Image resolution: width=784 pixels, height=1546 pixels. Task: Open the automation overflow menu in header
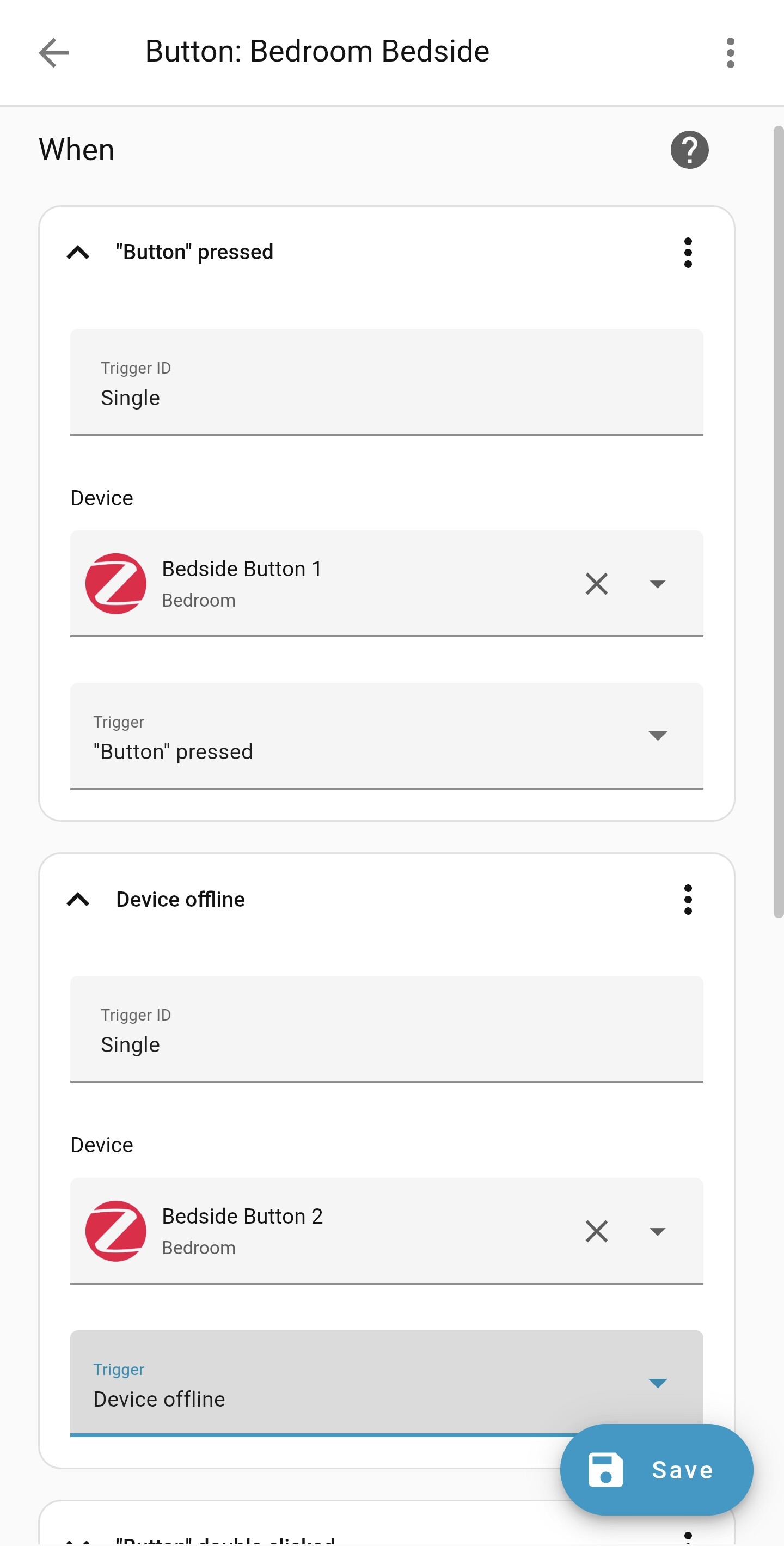pyautogui.click(x=730, y=52)
